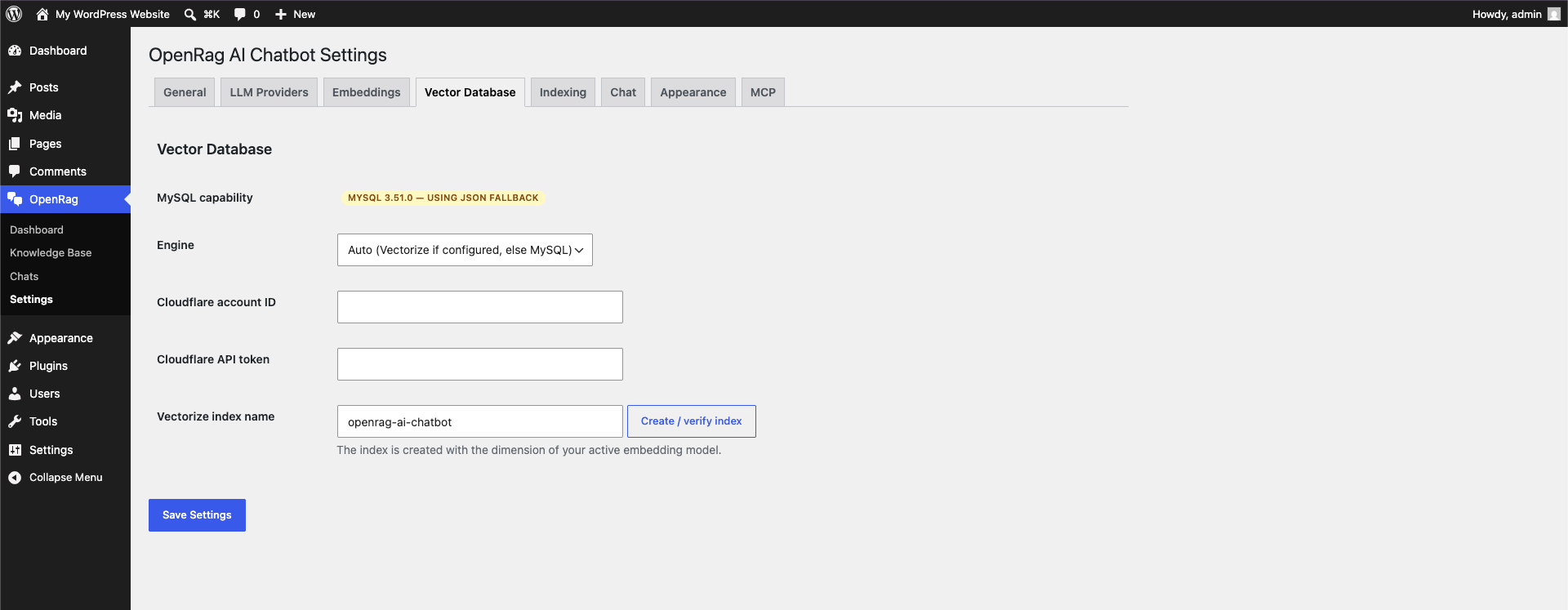Switch to the Chat tab
Viewport: 1568px width, 610px height.
(623, 92)
